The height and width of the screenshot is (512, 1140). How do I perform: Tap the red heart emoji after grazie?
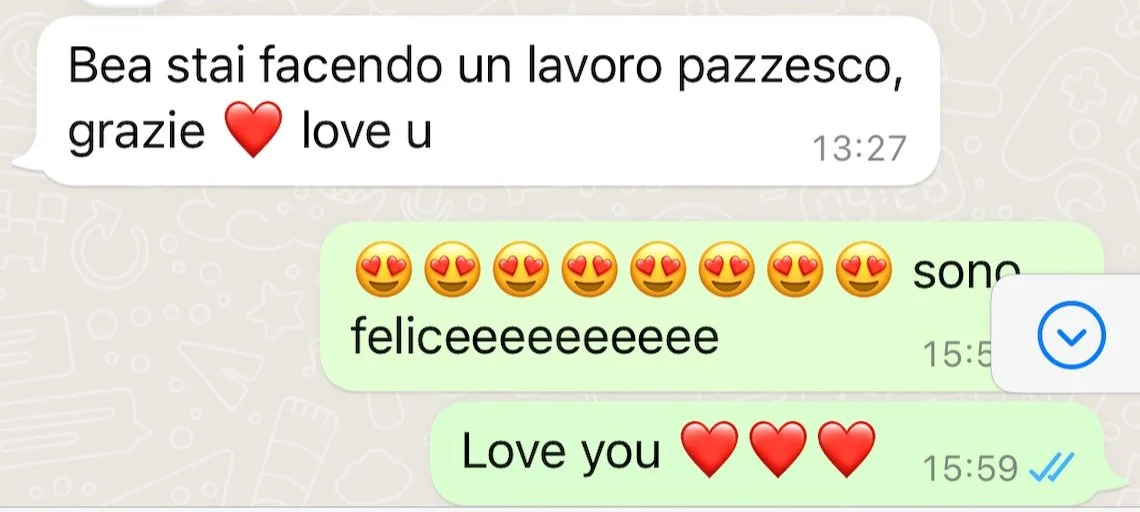point(252,129)
